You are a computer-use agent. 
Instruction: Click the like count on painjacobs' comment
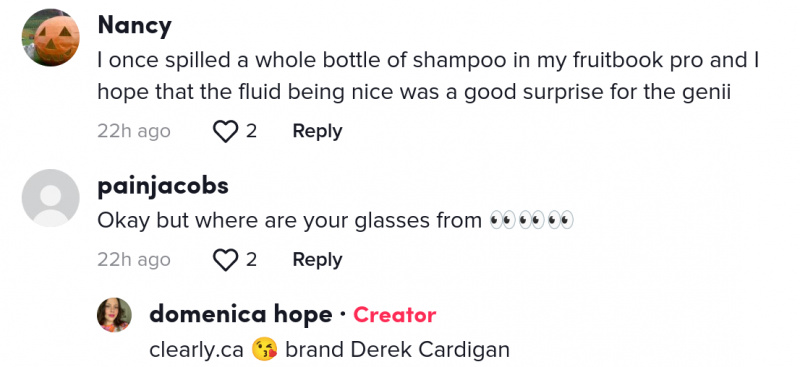251,260
